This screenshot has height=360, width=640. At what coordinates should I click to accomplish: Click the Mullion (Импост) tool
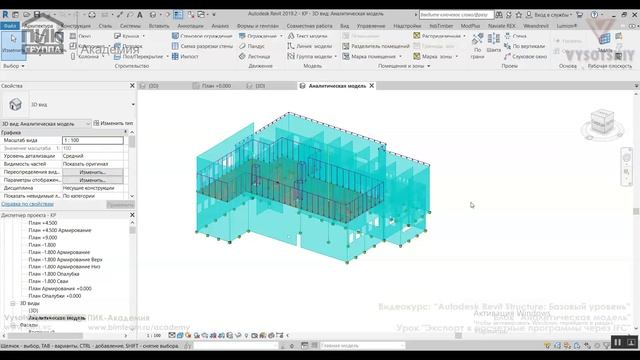185,56
